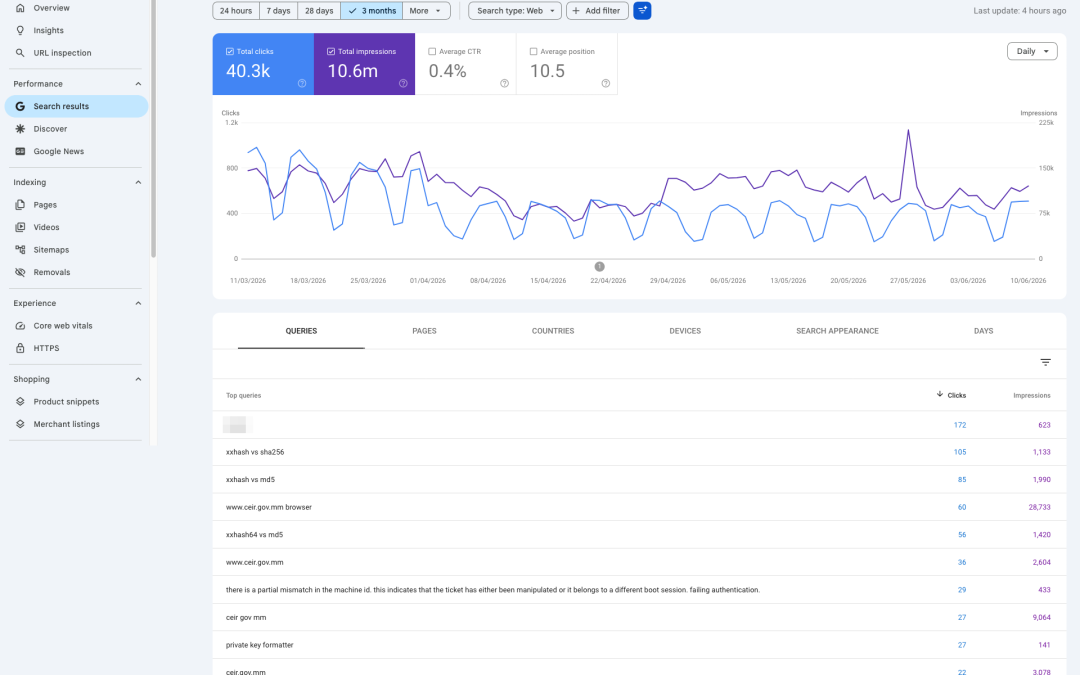Click the 'Last update: 4 hours ago' text
1080x675 pixels.
pos(1019,10)
